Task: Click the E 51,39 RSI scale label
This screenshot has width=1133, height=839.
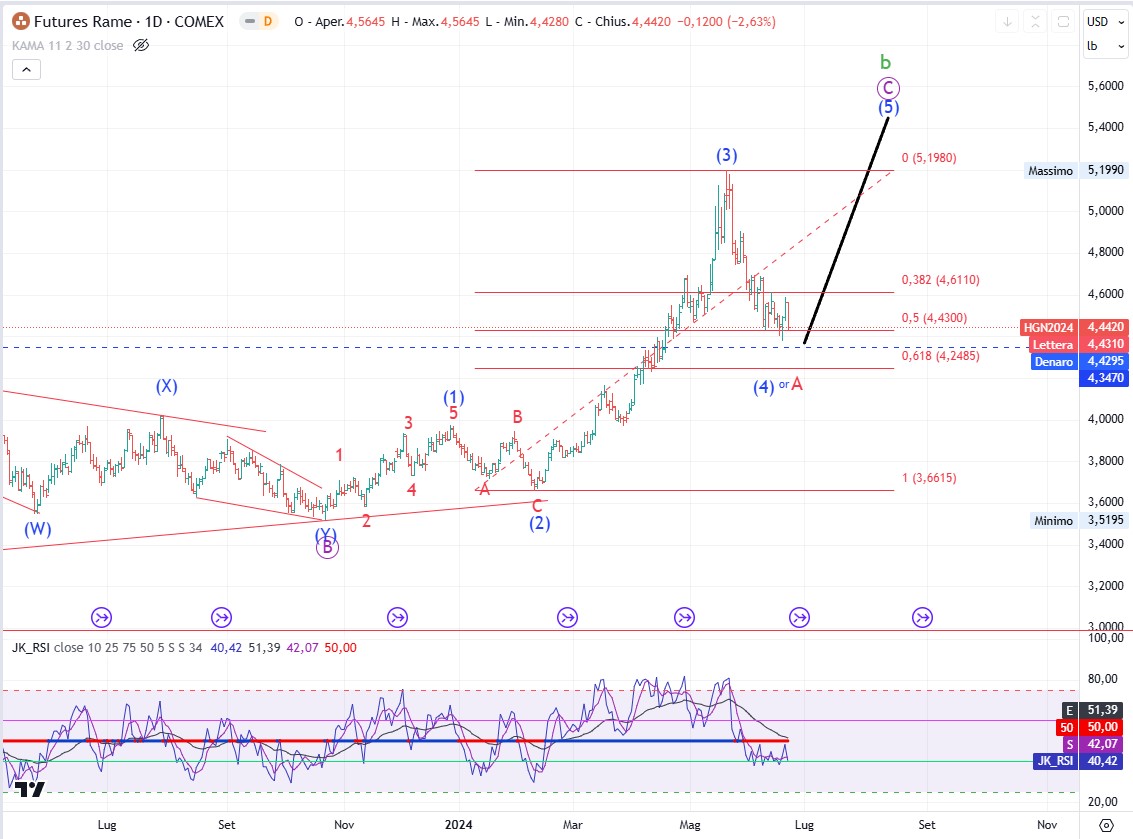Action: tap(1094, 710)
